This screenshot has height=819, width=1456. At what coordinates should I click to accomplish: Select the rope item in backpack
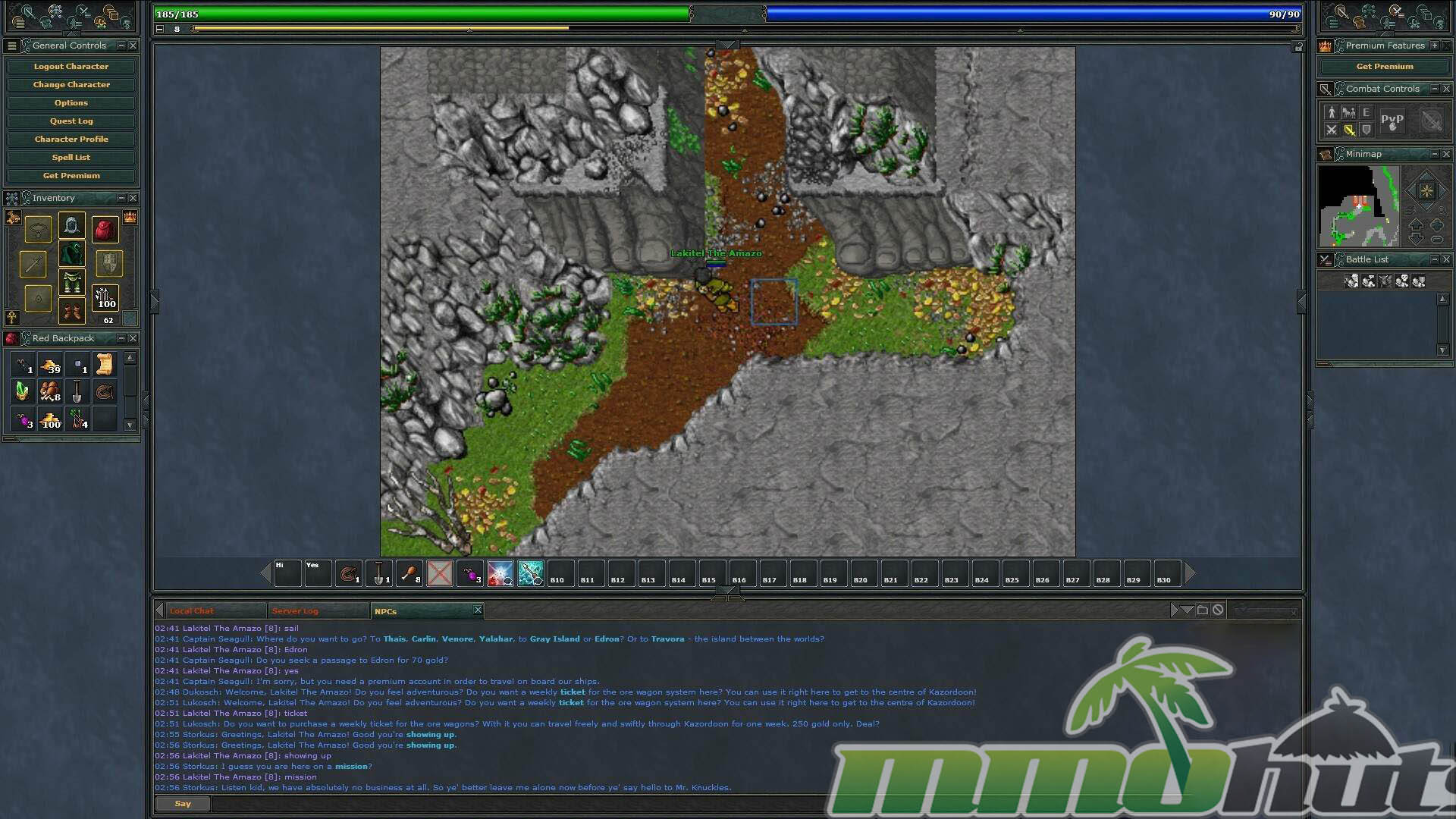105,392
